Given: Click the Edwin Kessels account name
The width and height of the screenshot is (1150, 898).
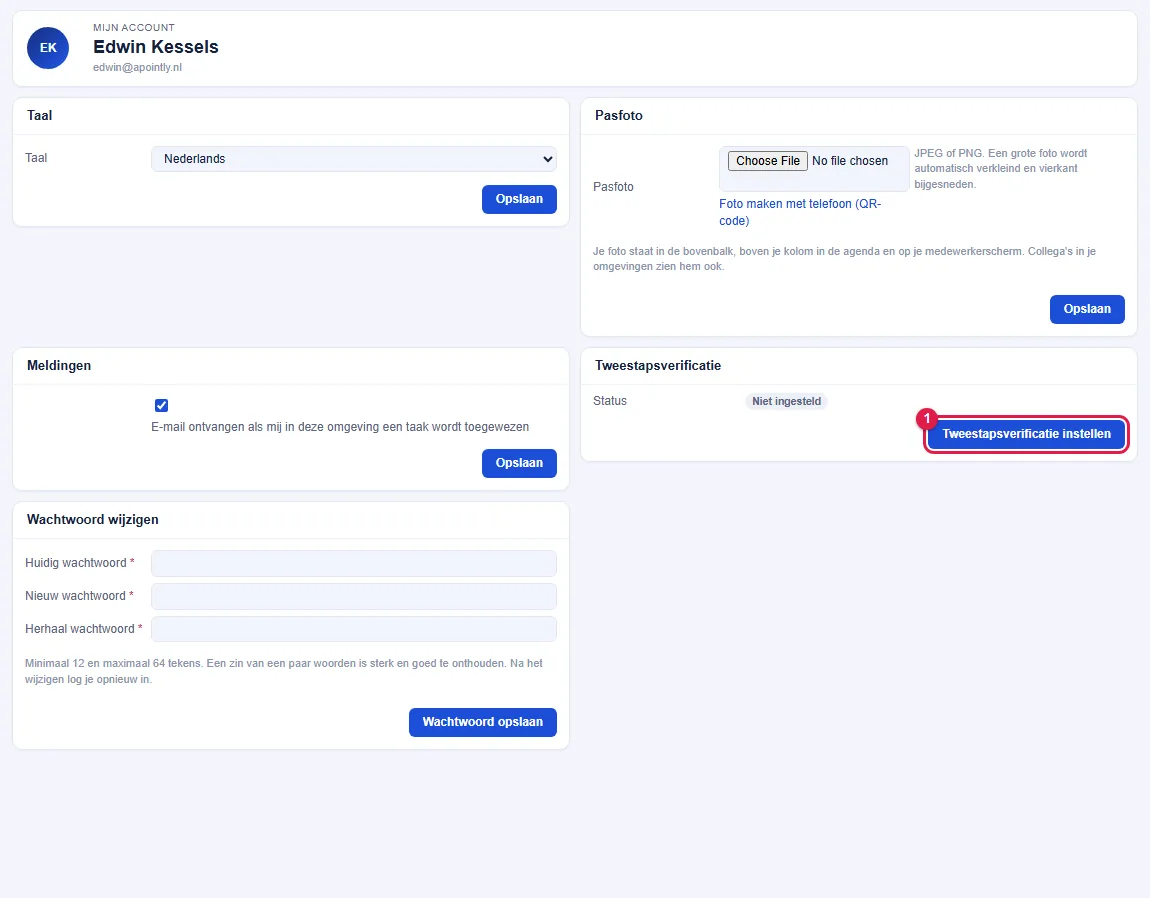Looking at the screenshot, I should 155,47.
